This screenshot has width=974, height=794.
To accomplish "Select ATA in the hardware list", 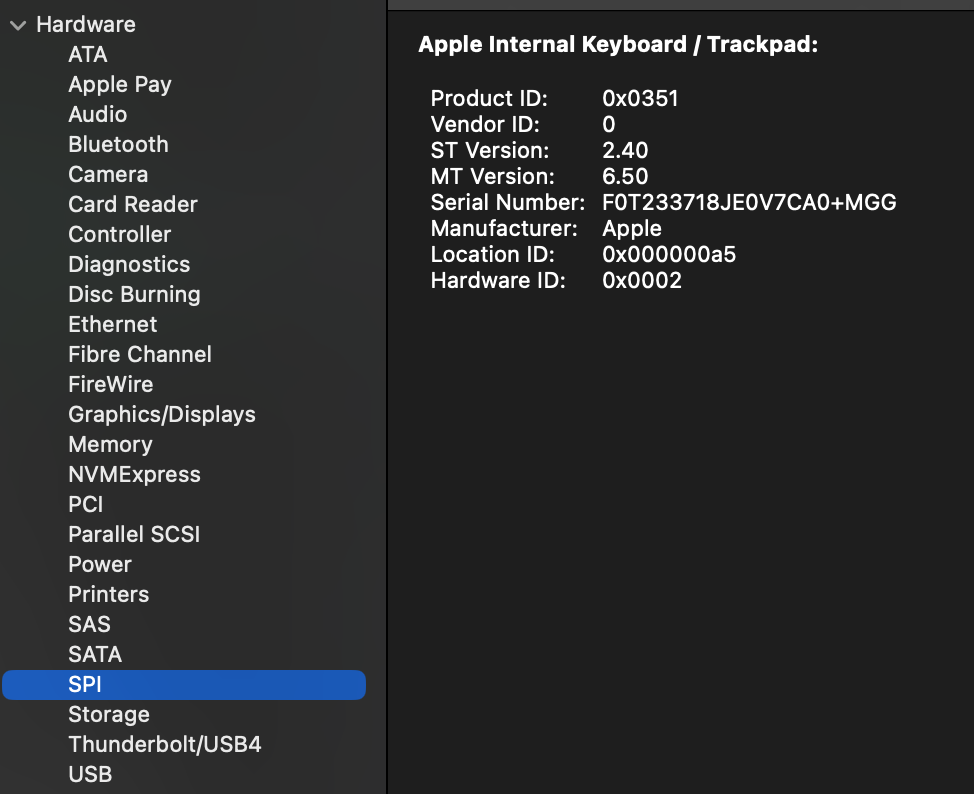I will [x=88, y=55].
